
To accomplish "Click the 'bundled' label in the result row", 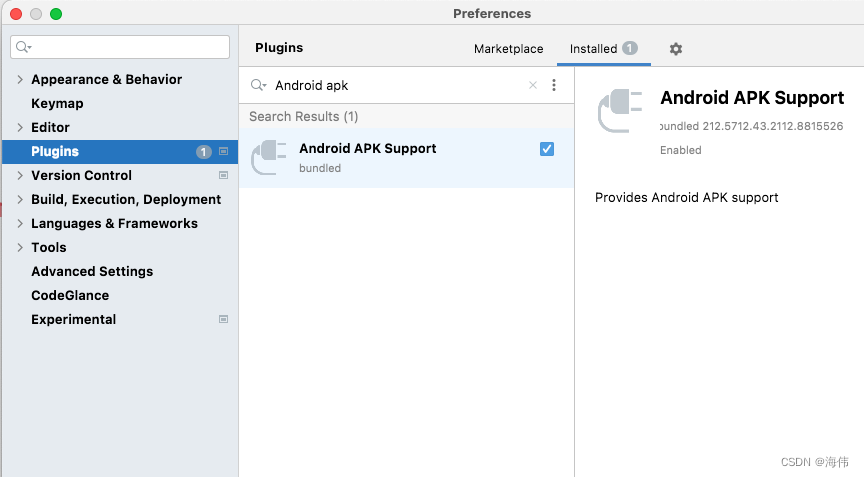I will 320,168.
